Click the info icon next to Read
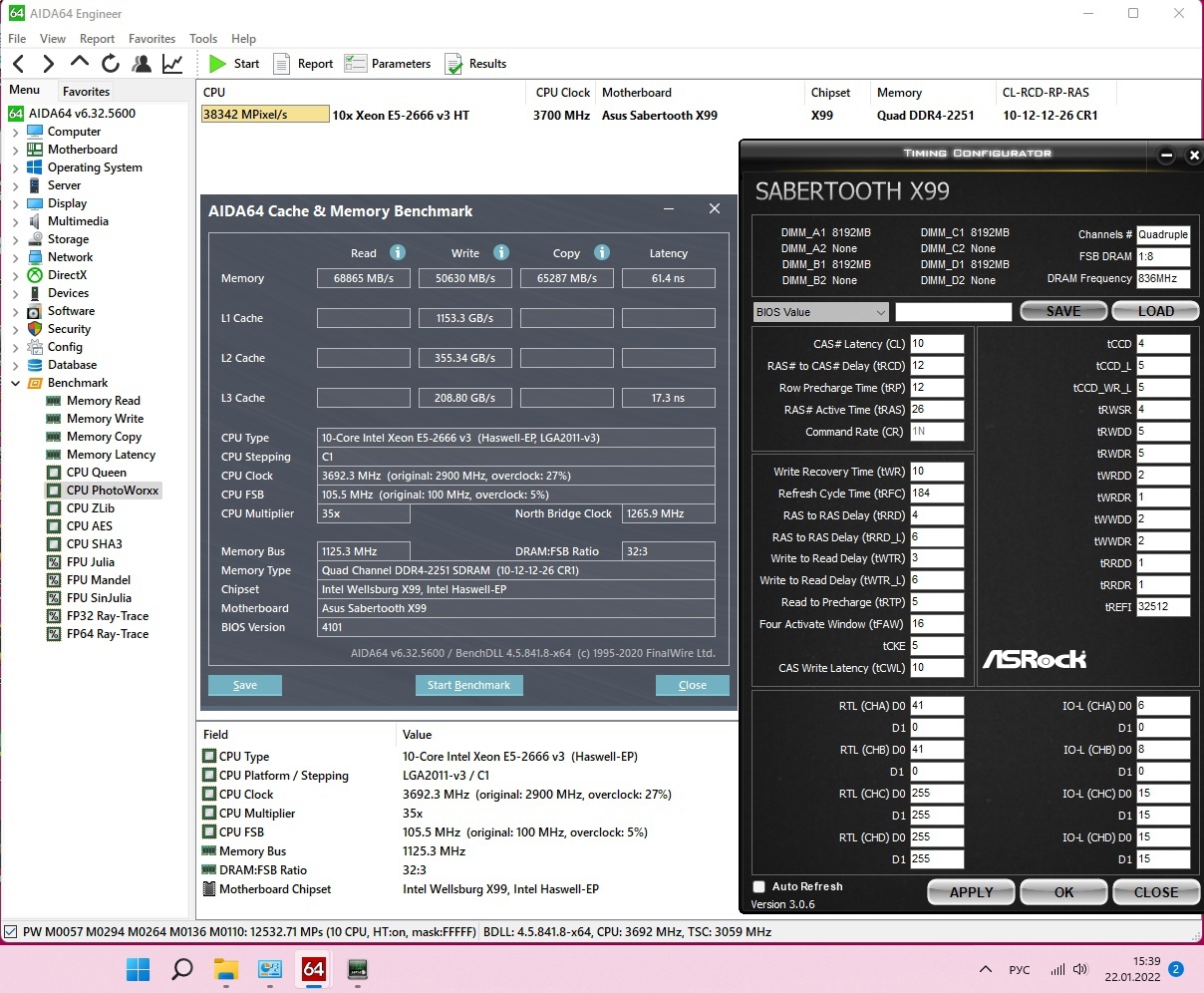This screenshot has height=993, width=1204. 398,252
